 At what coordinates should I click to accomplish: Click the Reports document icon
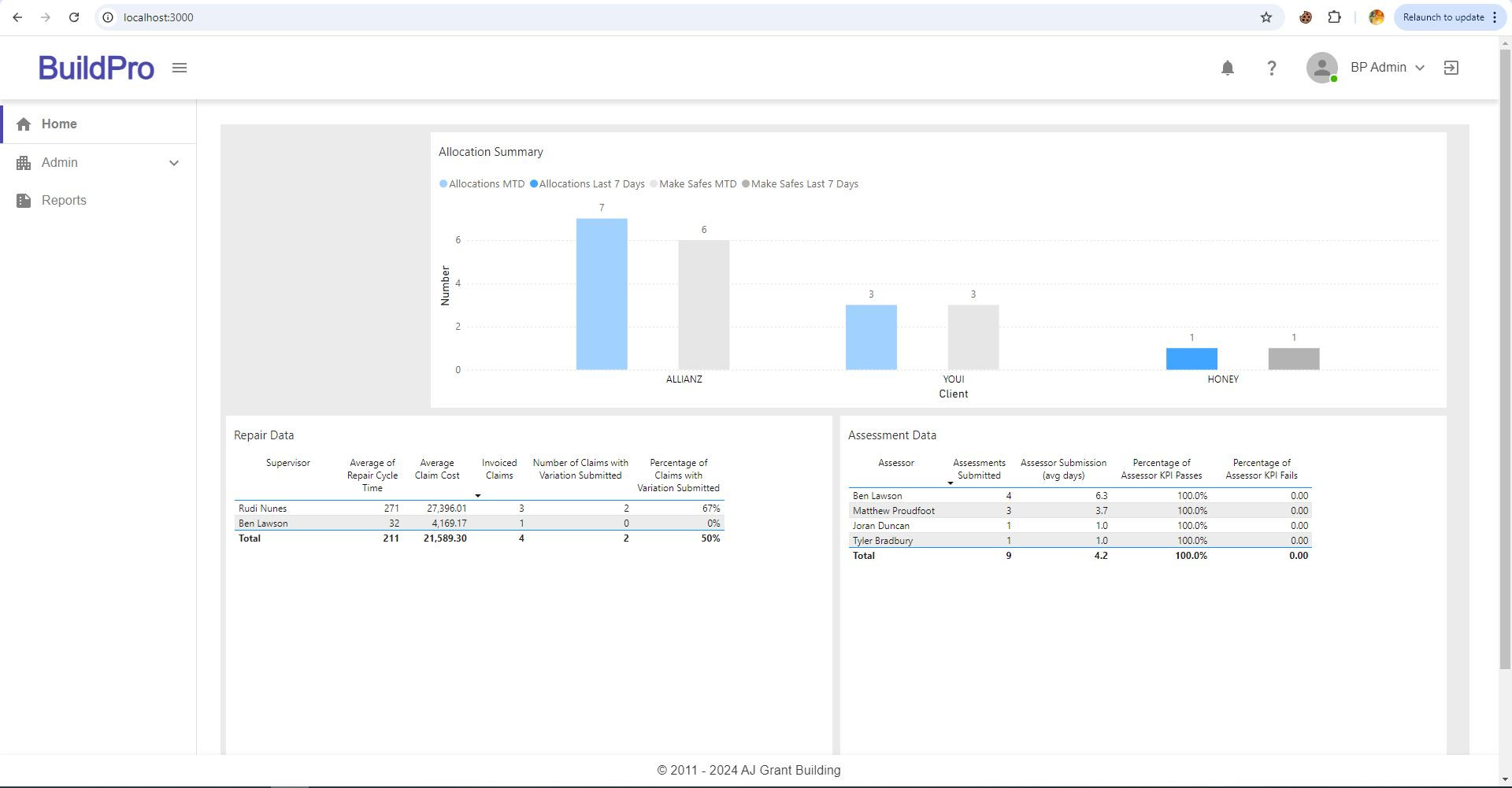(24, 201)
